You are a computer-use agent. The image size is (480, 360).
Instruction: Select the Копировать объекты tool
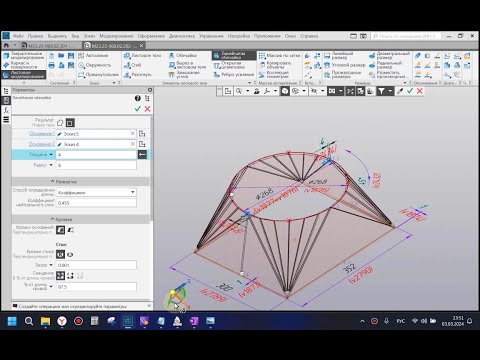[275, 65]
